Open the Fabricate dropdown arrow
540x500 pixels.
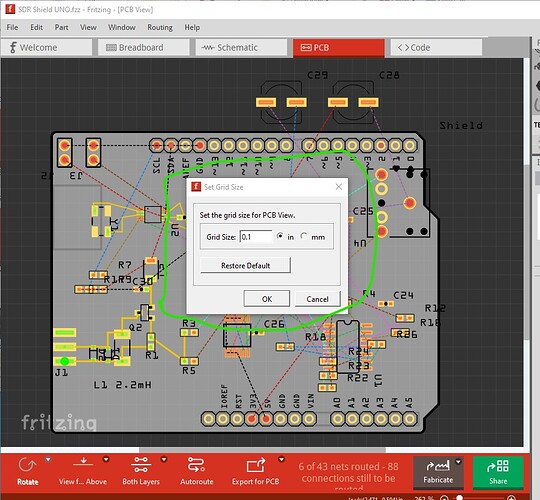click(x=458, y=462)
